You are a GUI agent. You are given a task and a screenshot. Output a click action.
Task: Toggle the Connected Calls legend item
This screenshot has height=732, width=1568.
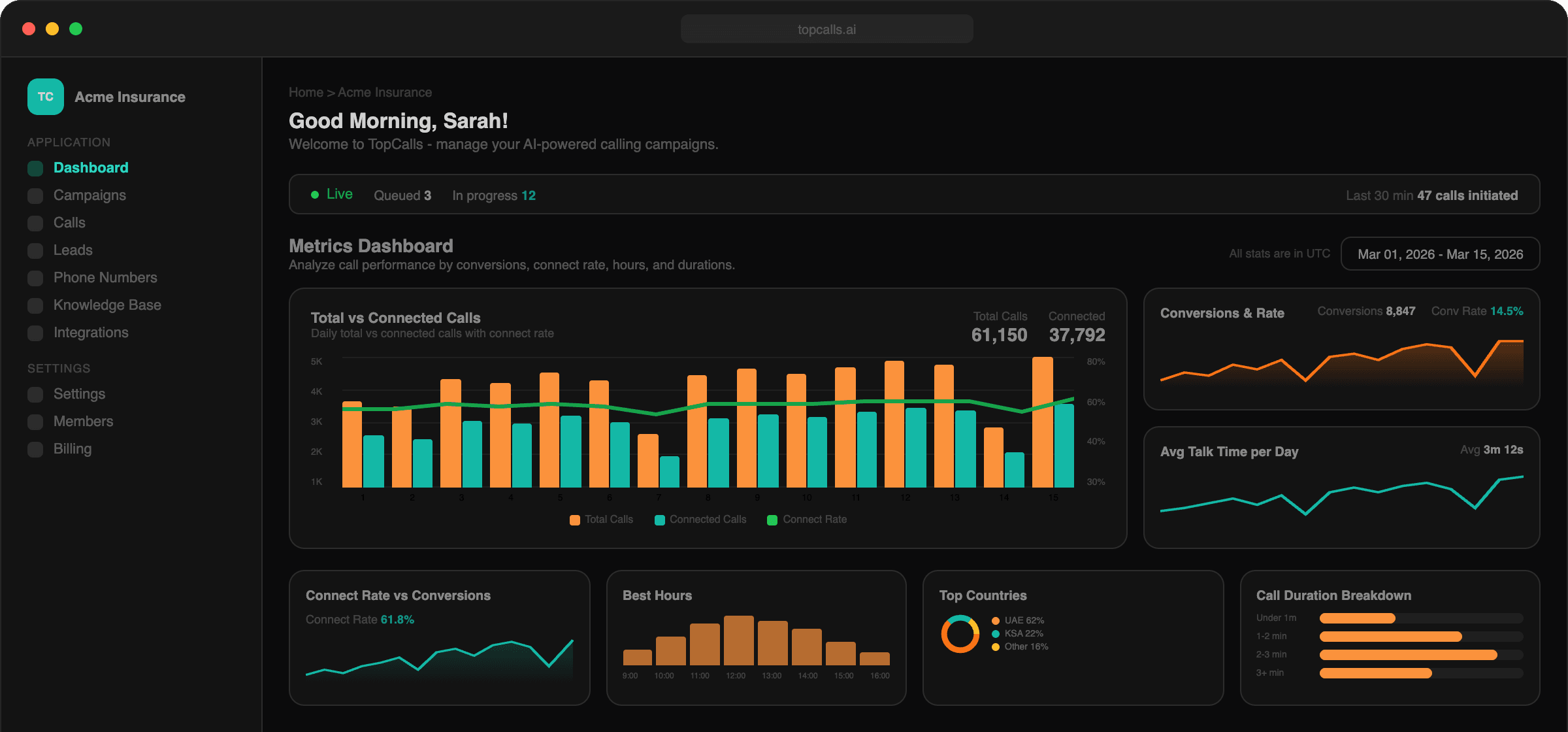pyautogui.click(x=701, y=519)
